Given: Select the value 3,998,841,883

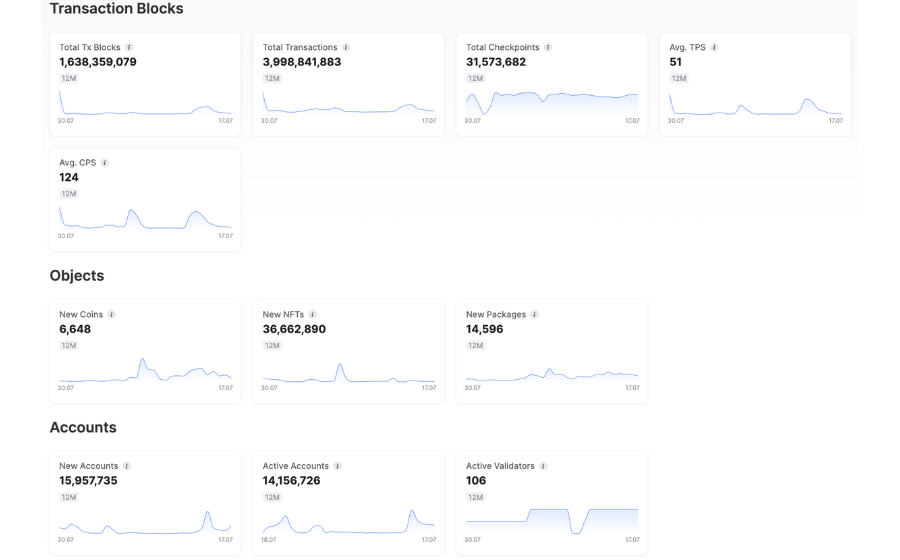Looking at the screenshot, I should pyautogui.click(x=302, y=62).
